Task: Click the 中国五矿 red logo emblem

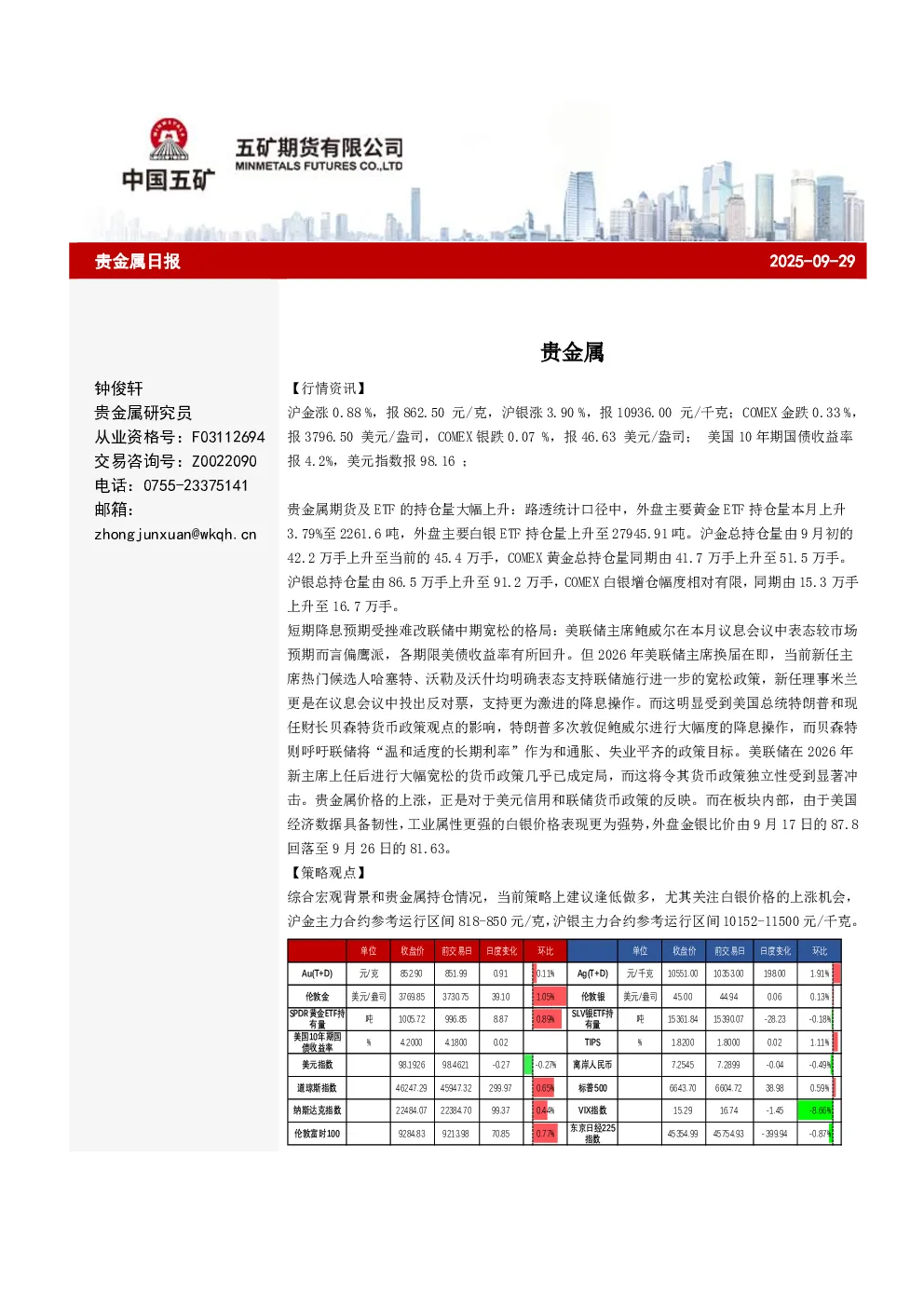Action: (169, 141)
